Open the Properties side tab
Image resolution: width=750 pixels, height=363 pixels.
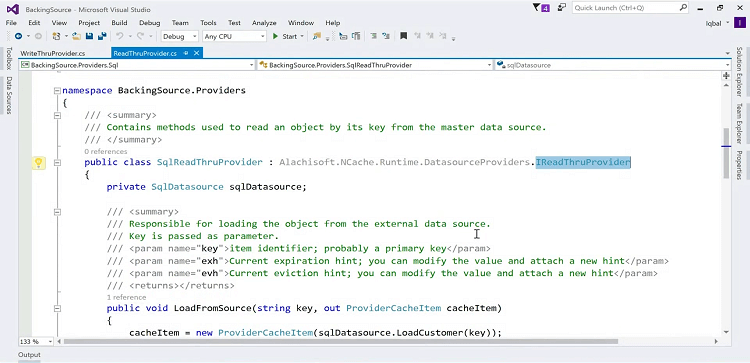click(739, 165)
